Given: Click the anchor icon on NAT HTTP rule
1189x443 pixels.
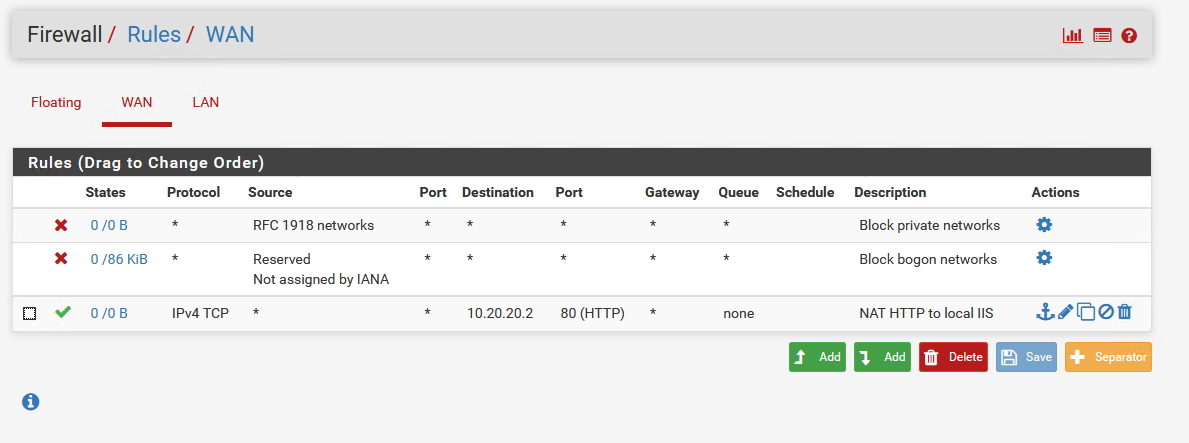Looking at the screenshot, I should 1045,312.
